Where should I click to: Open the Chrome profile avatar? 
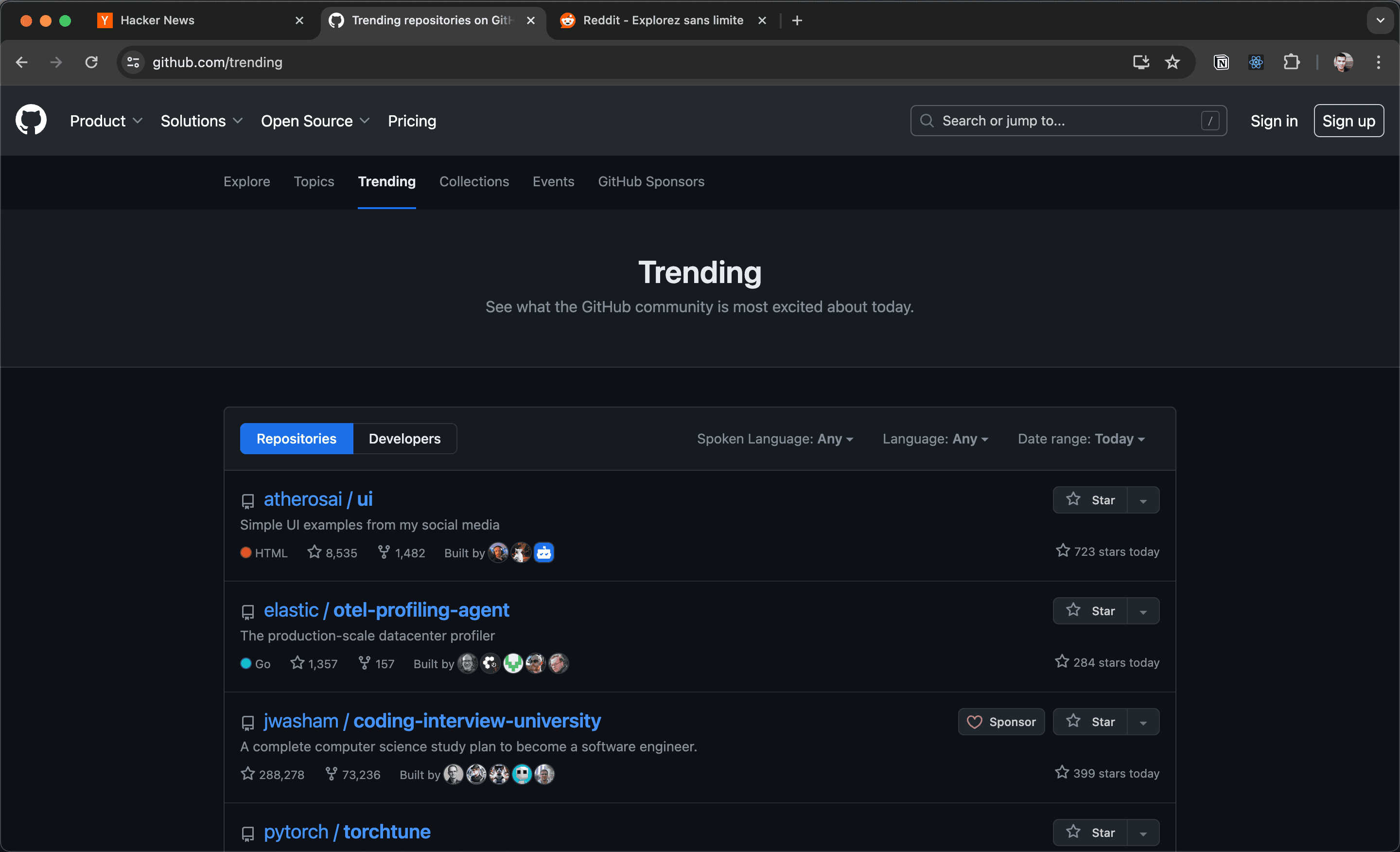[1344, 62]
